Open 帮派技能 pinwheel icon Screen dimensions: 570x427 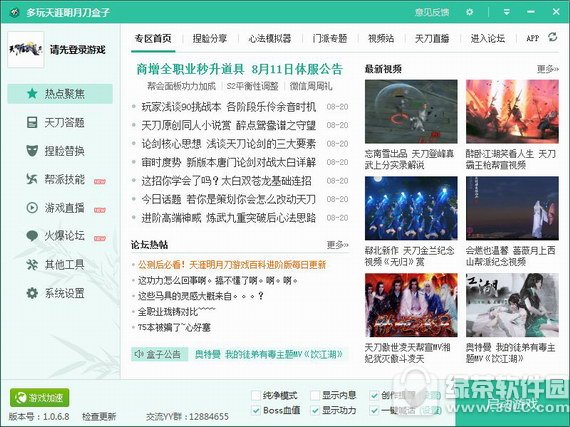pyautogui.click(x=32, y=179)
